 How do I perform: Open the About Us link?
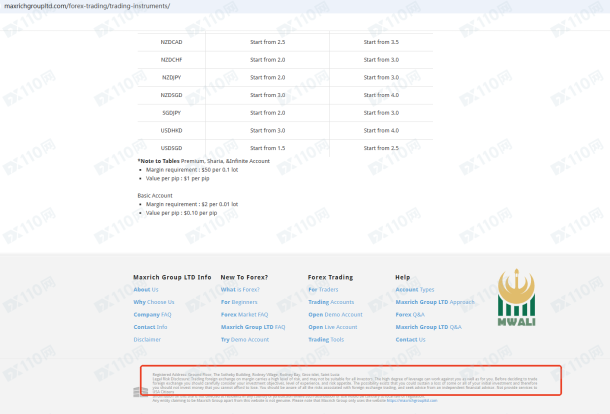tap(146, 289)
